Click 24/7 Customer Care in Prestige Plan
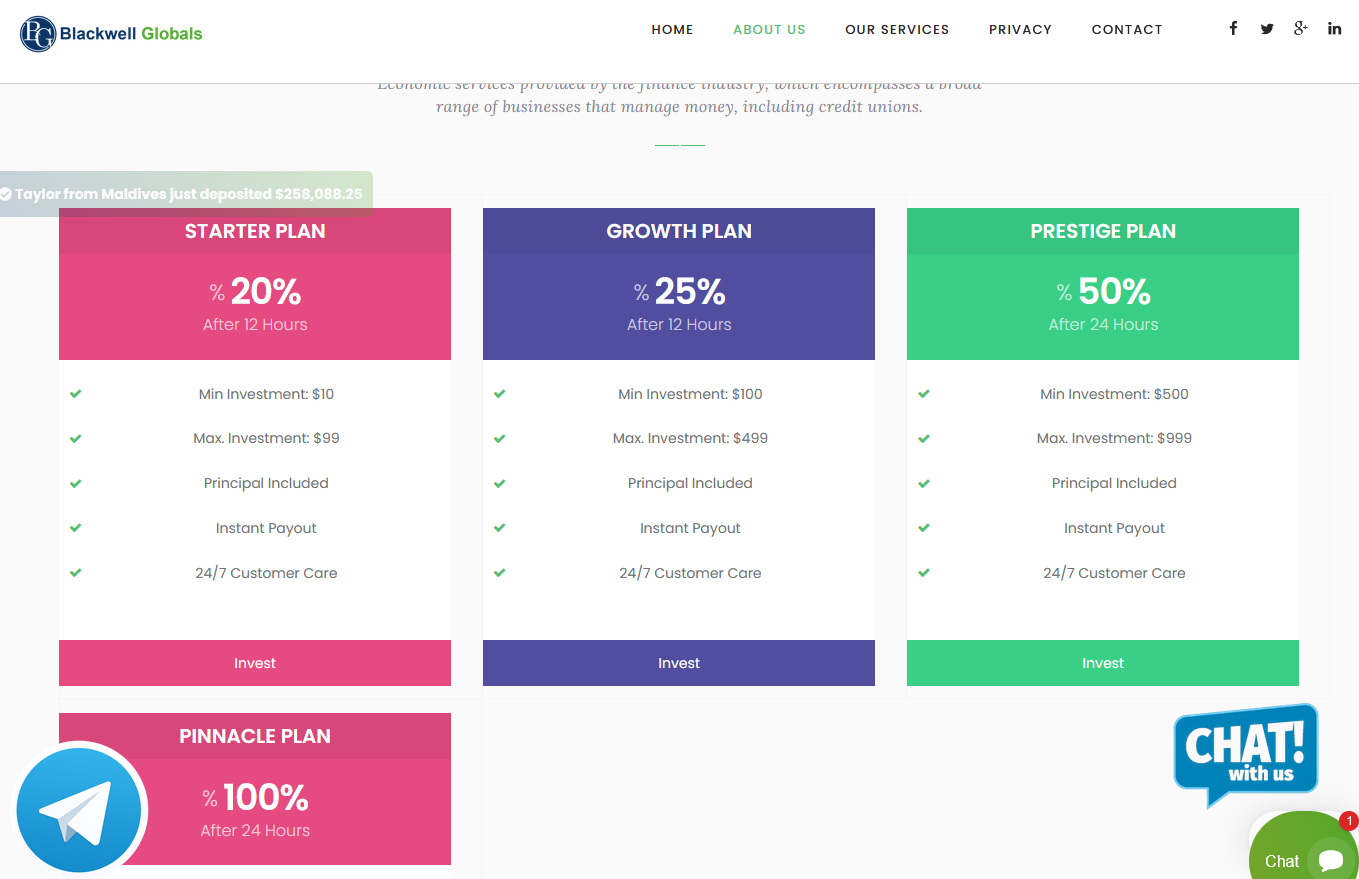Viewport: 1359px width, 879px height. 1114,573
